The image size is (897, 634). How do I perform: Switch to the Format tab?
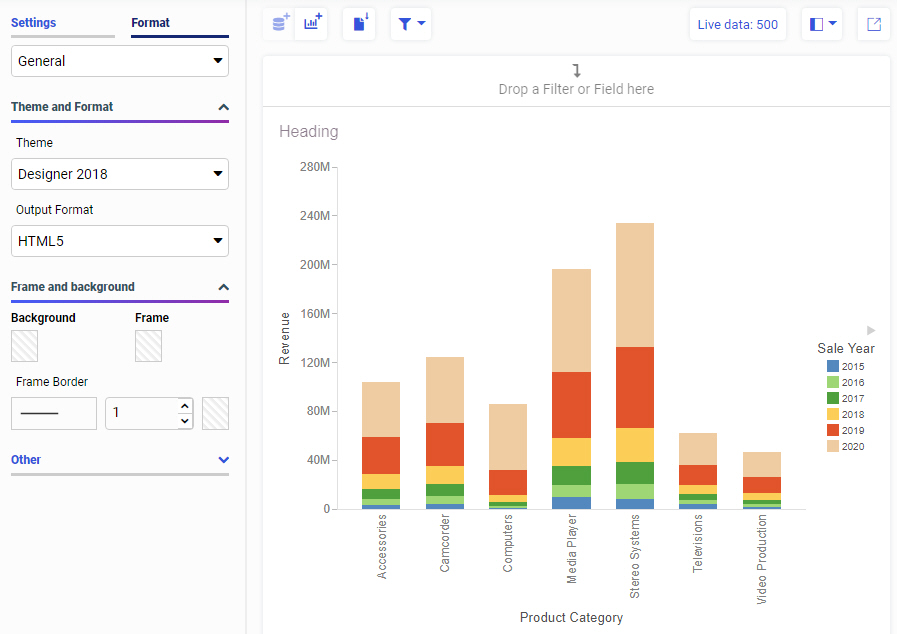150,23
